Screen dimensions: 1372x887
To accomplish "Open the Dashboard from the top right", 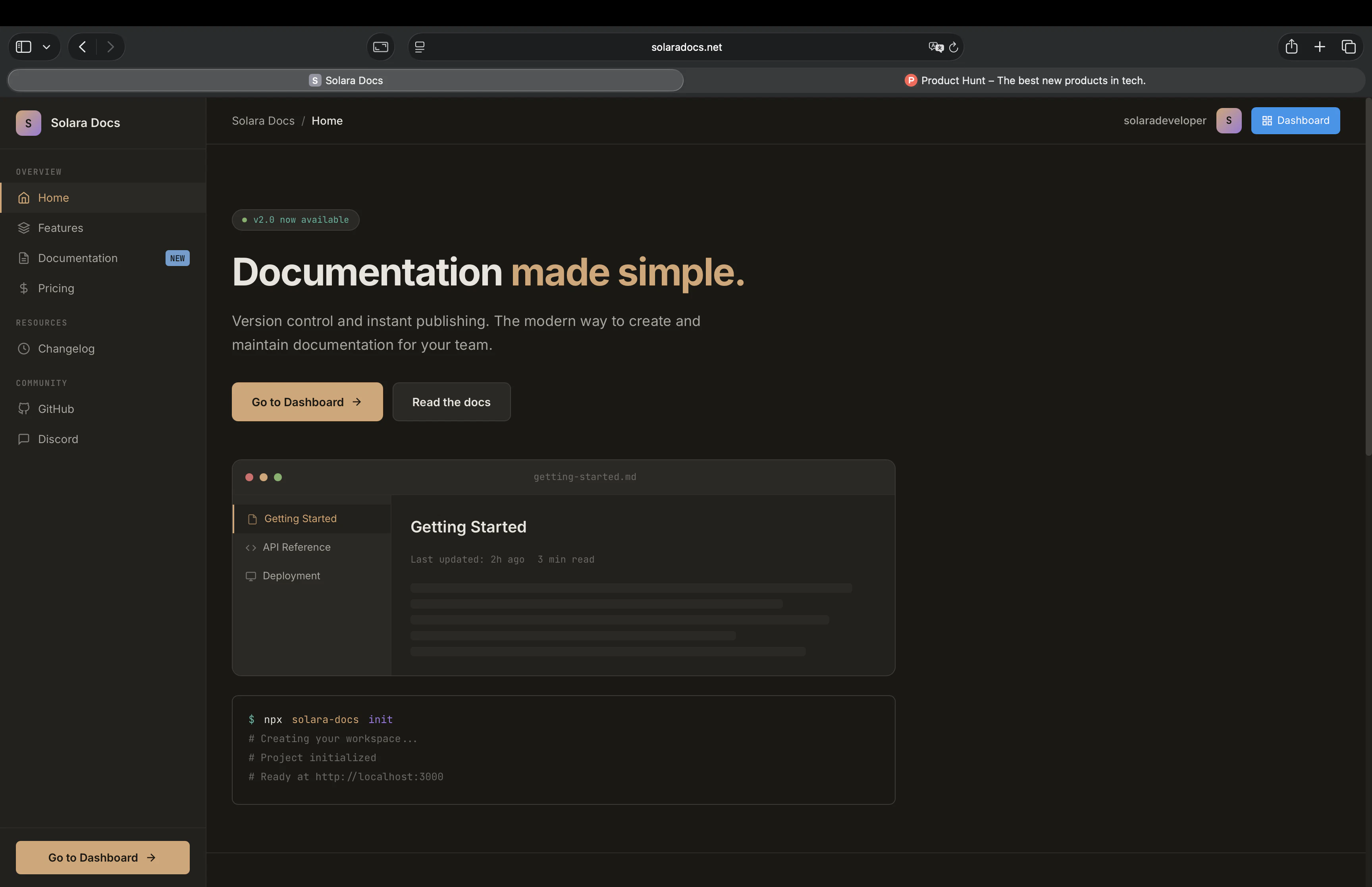I will click(1295, 120).
